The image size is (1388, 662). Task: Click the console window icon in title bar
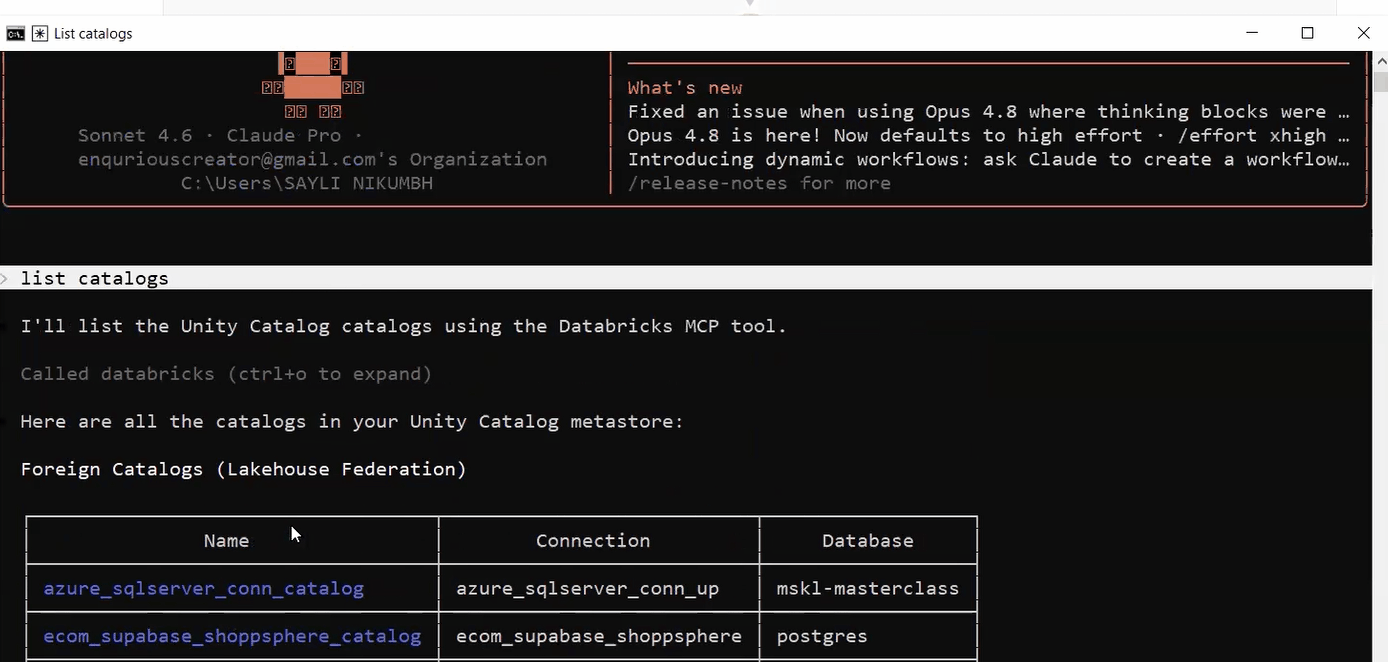point(15,34)
